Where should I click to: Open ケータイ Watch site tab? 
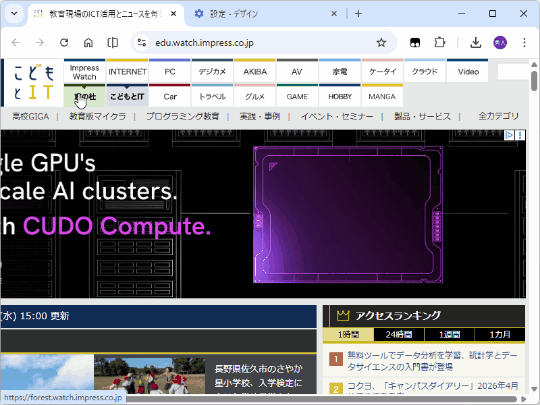coord(382,72)
